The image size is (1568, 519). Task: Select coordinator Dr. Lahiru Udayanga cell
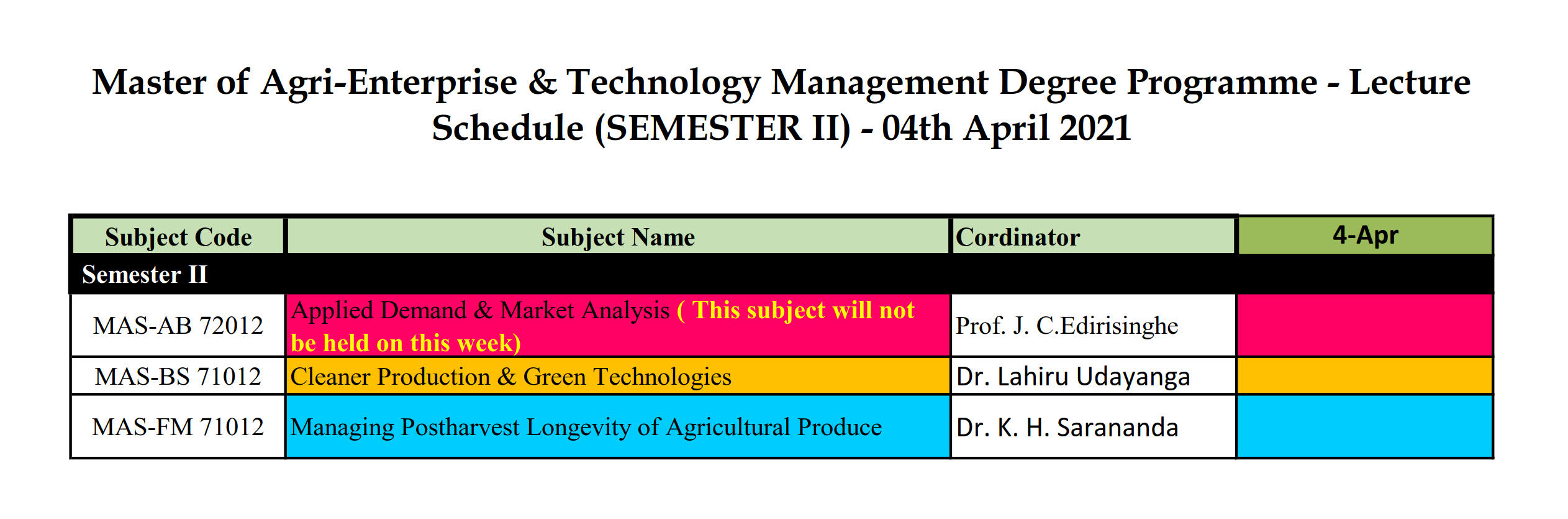pos(1072,376)
